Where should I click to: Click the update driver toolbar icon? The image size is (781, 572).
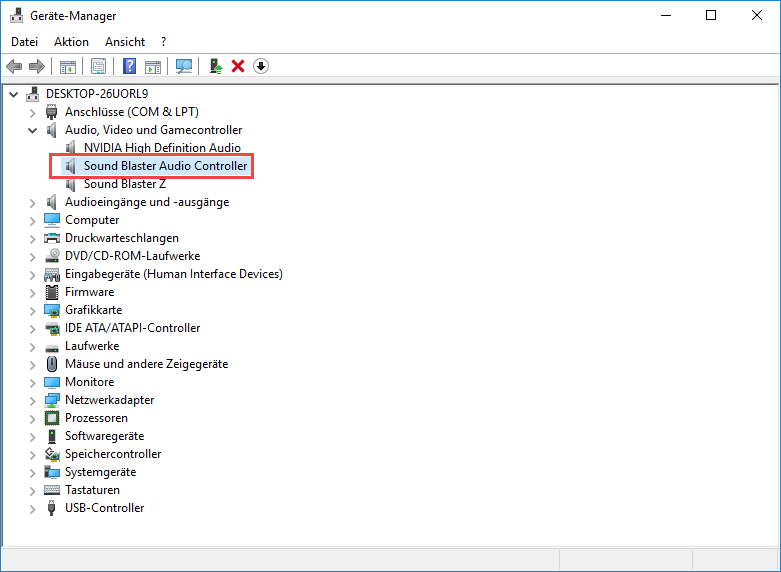[x=216, y=66]
